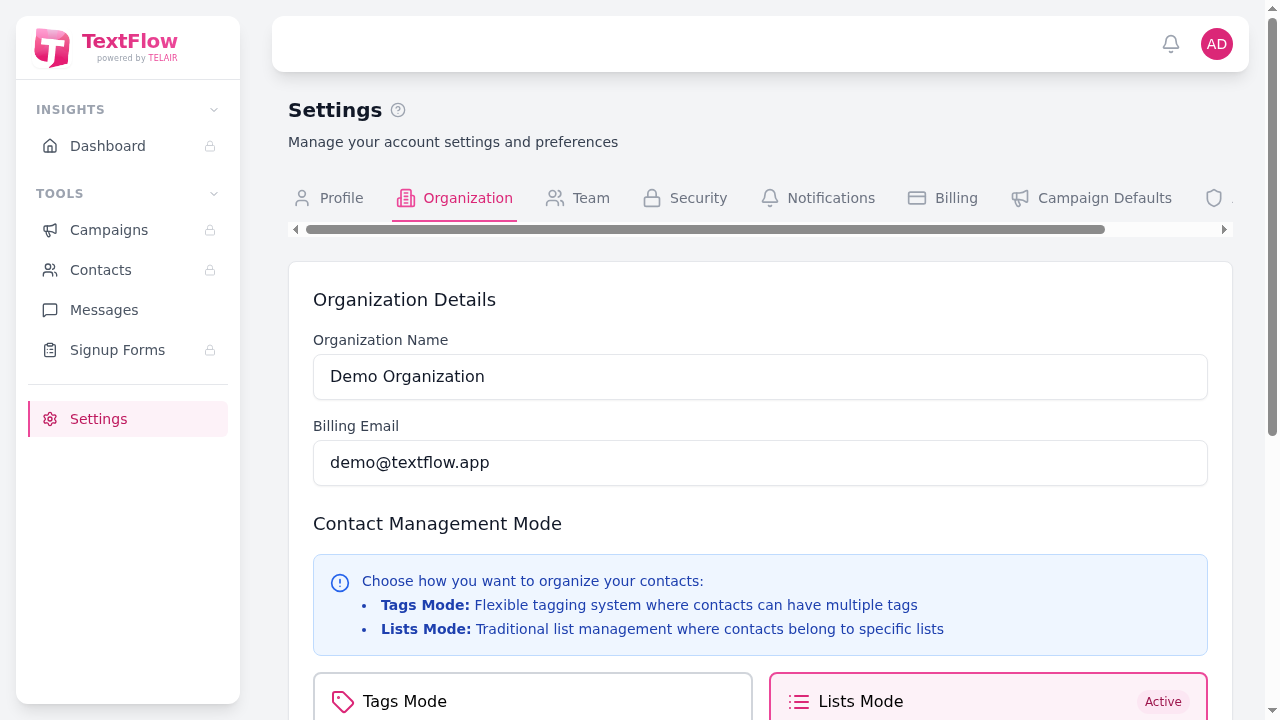The image size is (1280, 720).
Task: Click the right arrow to scroll tabs
Action: (x=1224, y=229)
